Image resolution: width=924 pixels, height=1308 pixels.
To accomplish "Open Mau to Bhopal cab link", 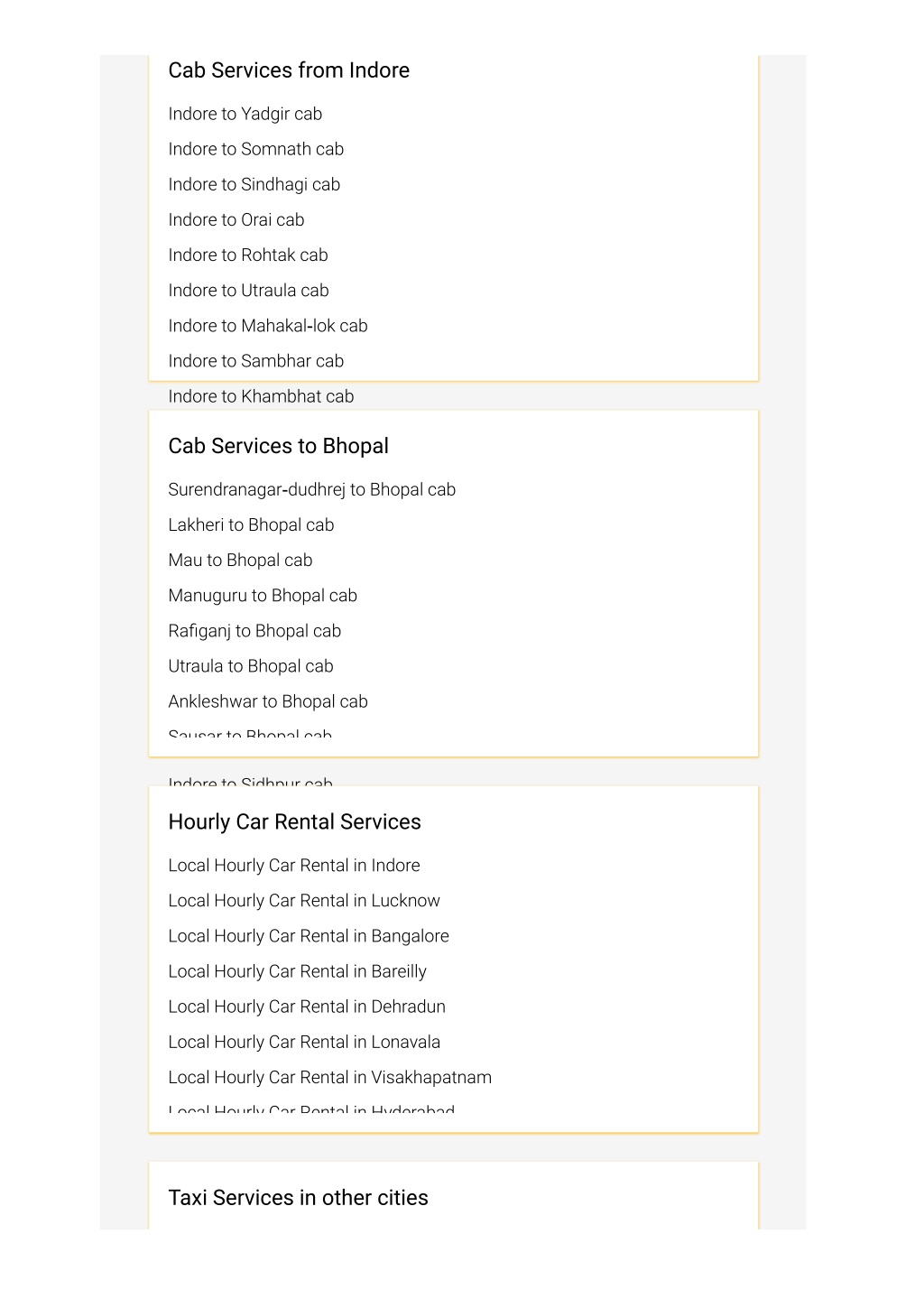I will (241, 560).
